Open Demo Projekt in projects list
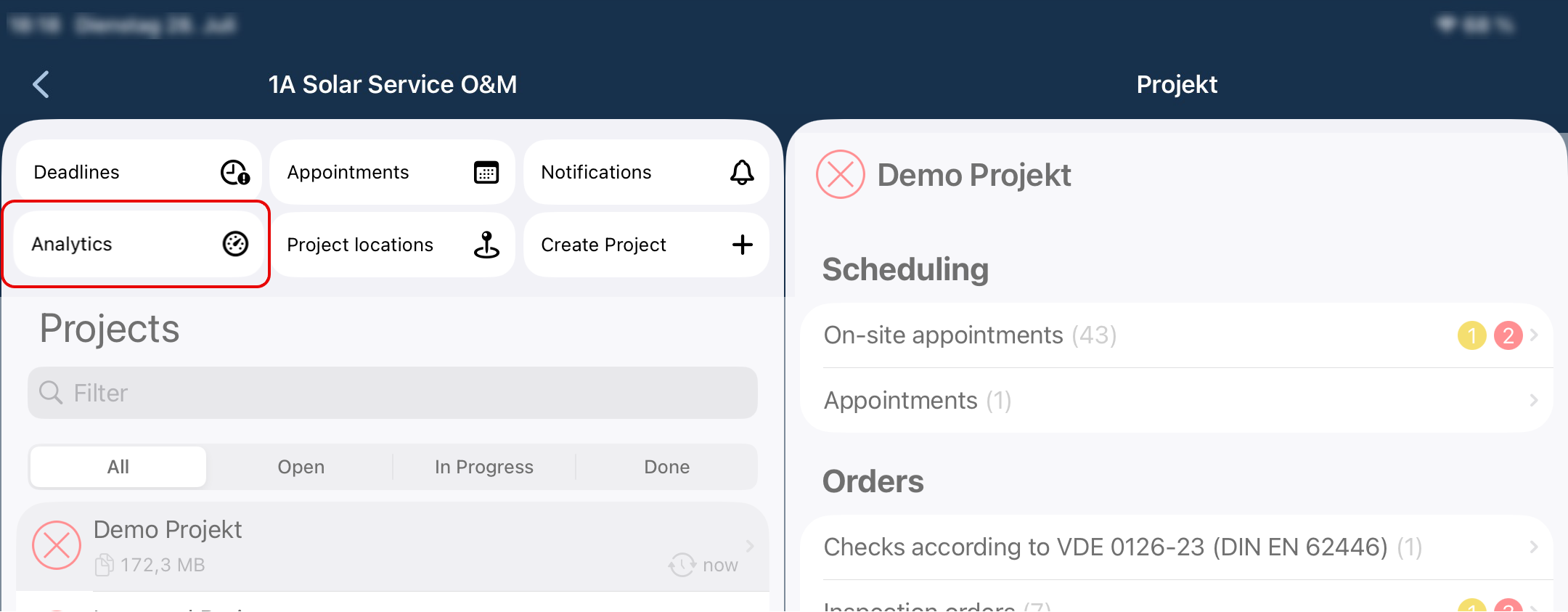 click(393, 547)
